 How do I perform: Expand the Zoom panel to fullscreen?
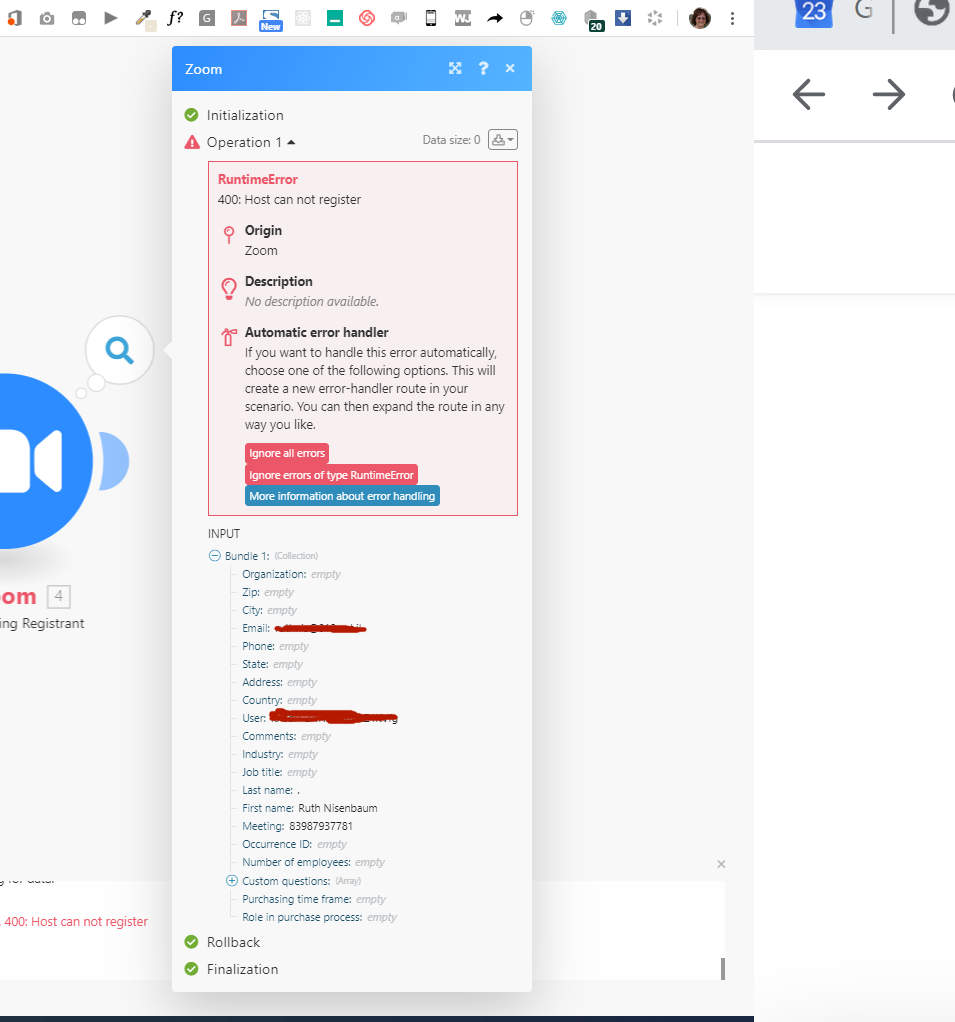point(455,68)
